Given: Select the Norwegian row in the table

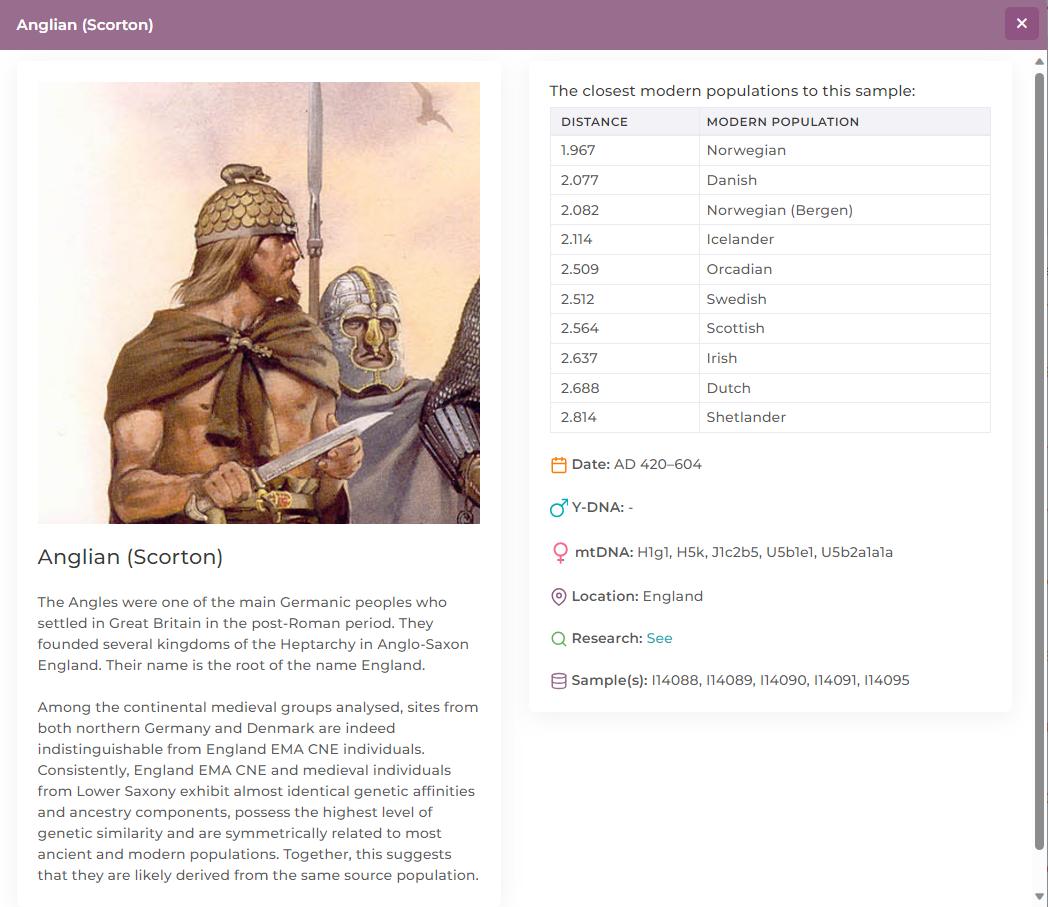Looking at the screenshot, I should (x=770, y=150).
